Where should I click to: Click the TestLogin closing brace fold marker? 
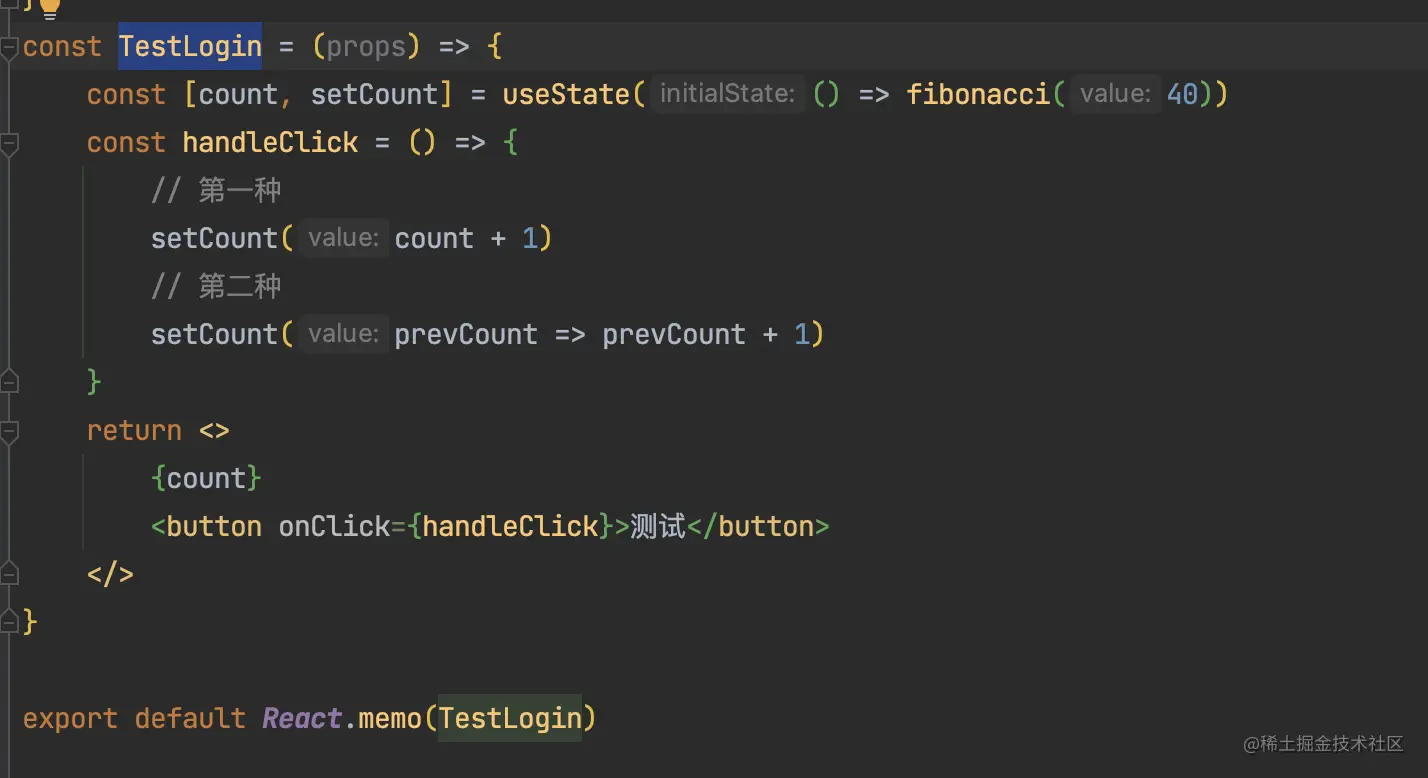click(9, 622)
